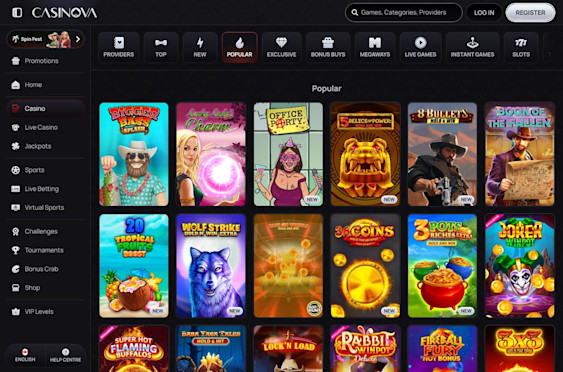Click the Register button
Image resolution: width=563 pixels, height=372 pixels.
530,13
